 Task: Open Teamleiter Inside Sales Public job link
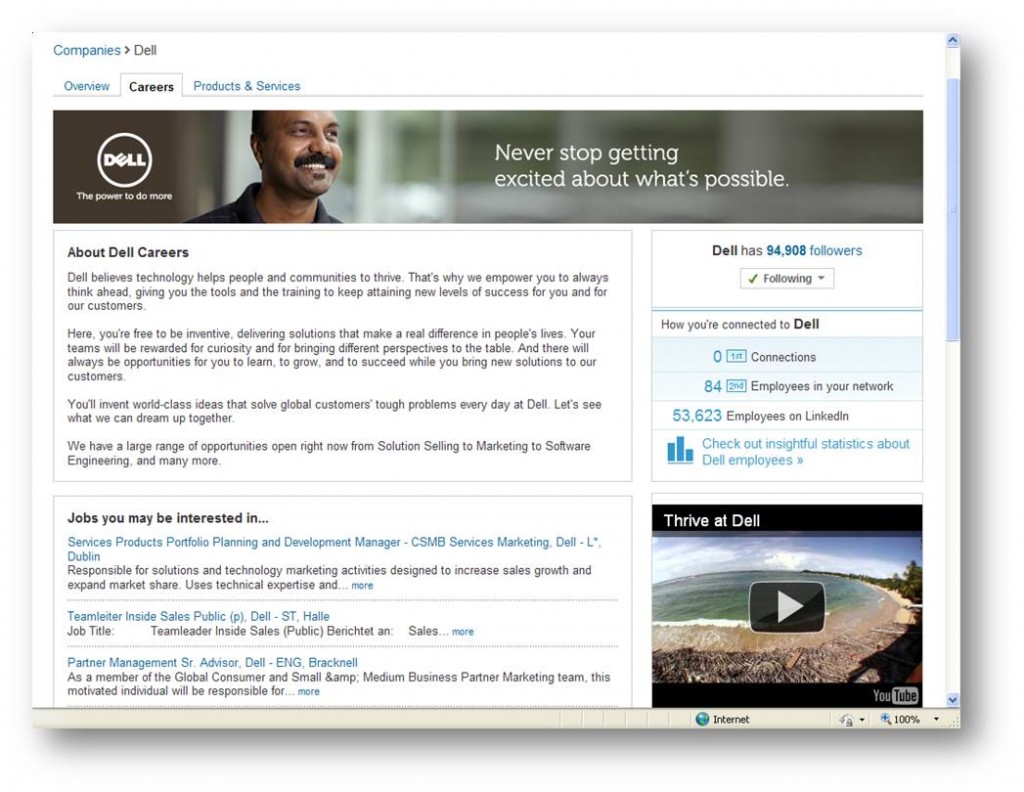pyautogui.click(x=198, y=616)
